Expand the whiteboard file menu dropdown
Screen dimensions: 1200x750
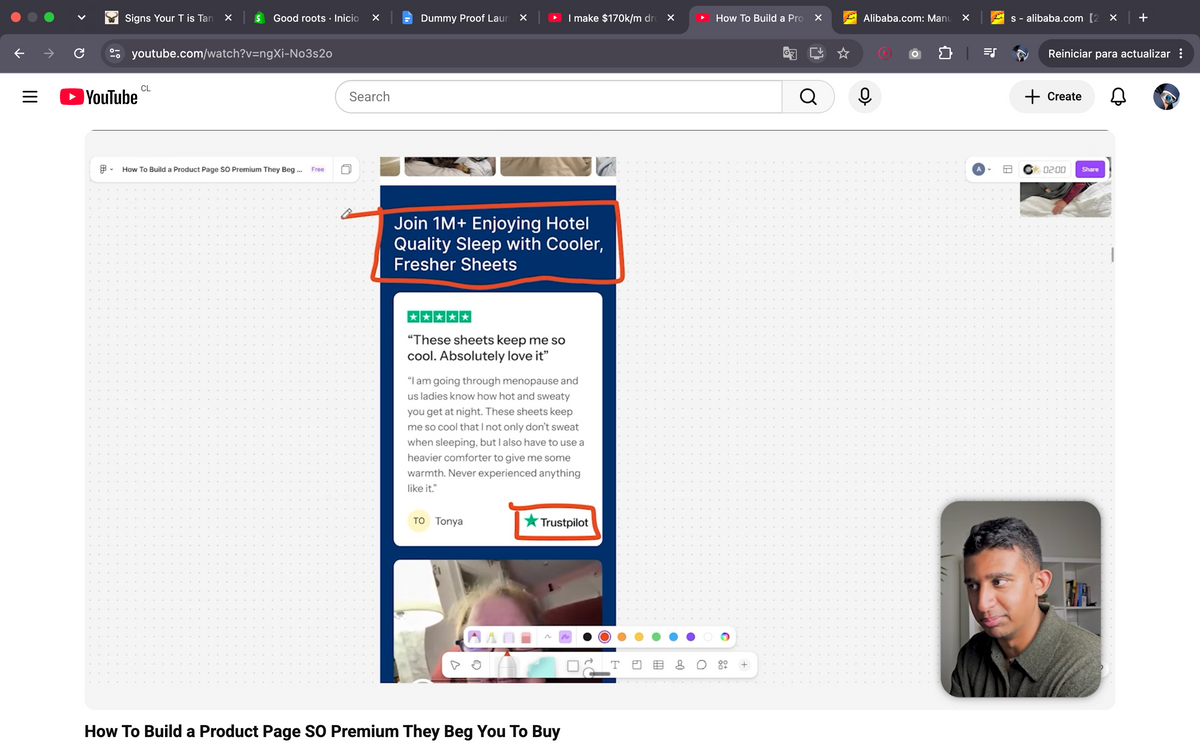click(x=104, y=169)
